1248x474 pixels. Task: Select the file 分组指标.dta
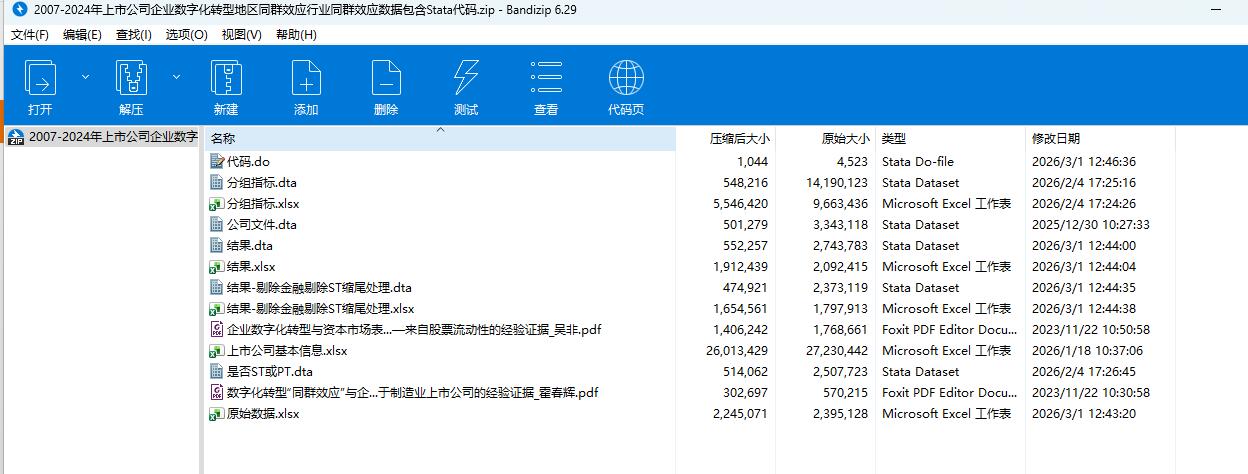(x=262, y=182)
